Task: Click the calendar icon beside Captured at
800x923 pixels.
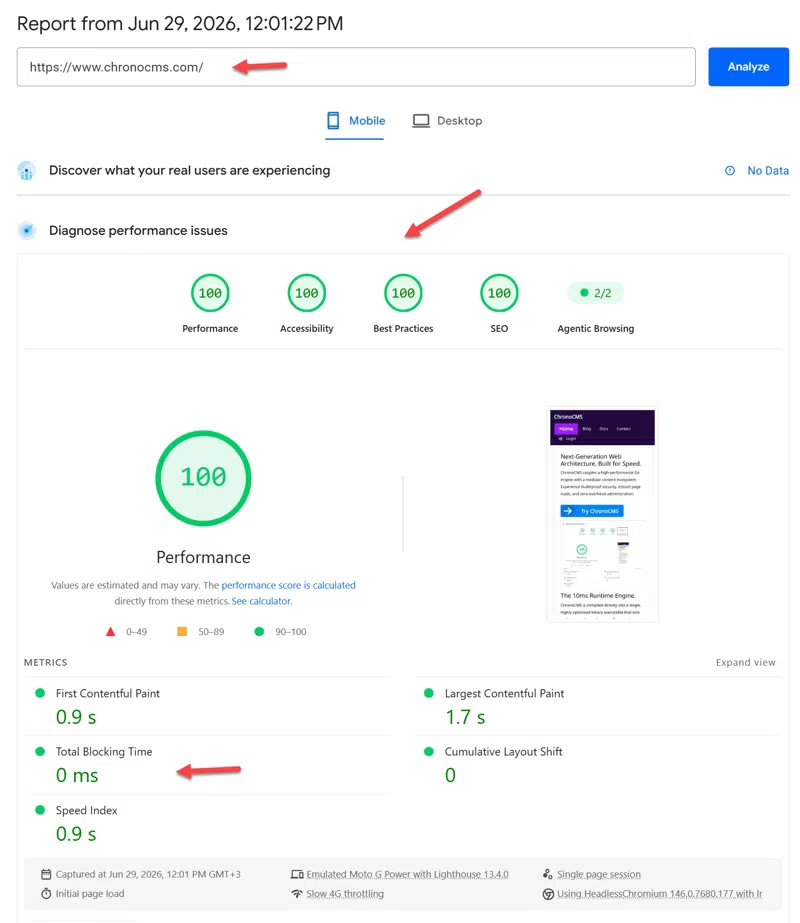Action: [46, 874]
